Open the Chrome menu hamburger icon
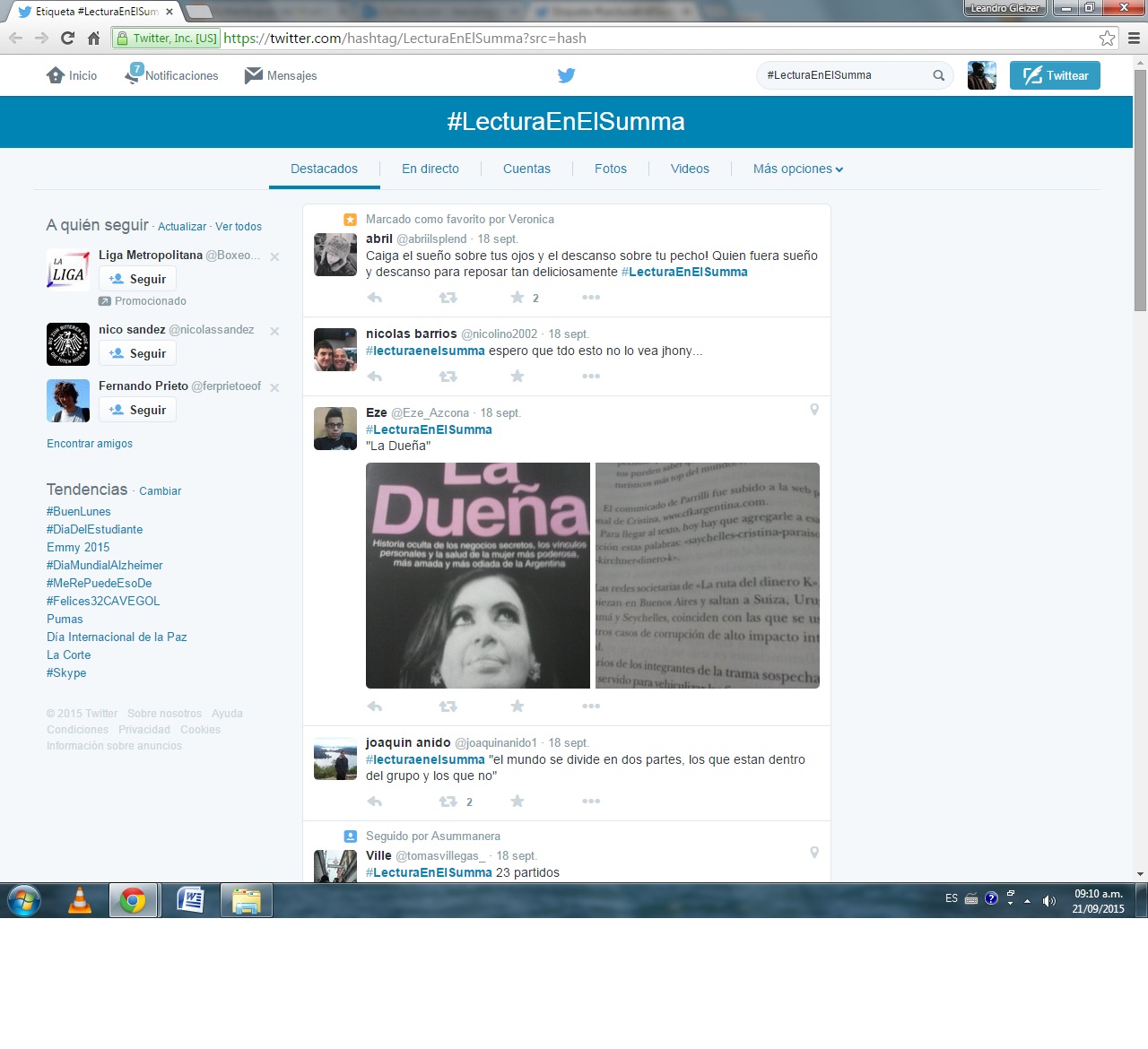Viewport: 1148px width, 1049px height. coord(1134,39)
